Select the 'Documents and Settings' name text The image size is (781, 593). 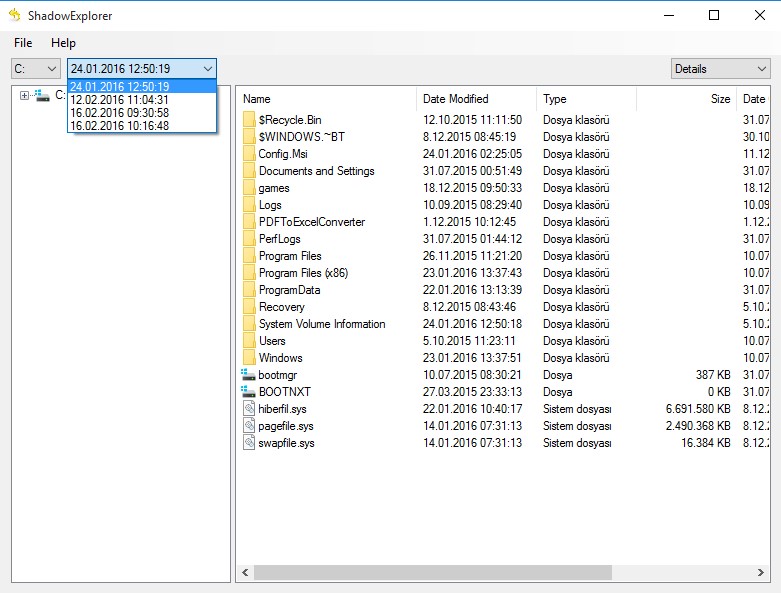pyautogui.click(x=316, y=171)
